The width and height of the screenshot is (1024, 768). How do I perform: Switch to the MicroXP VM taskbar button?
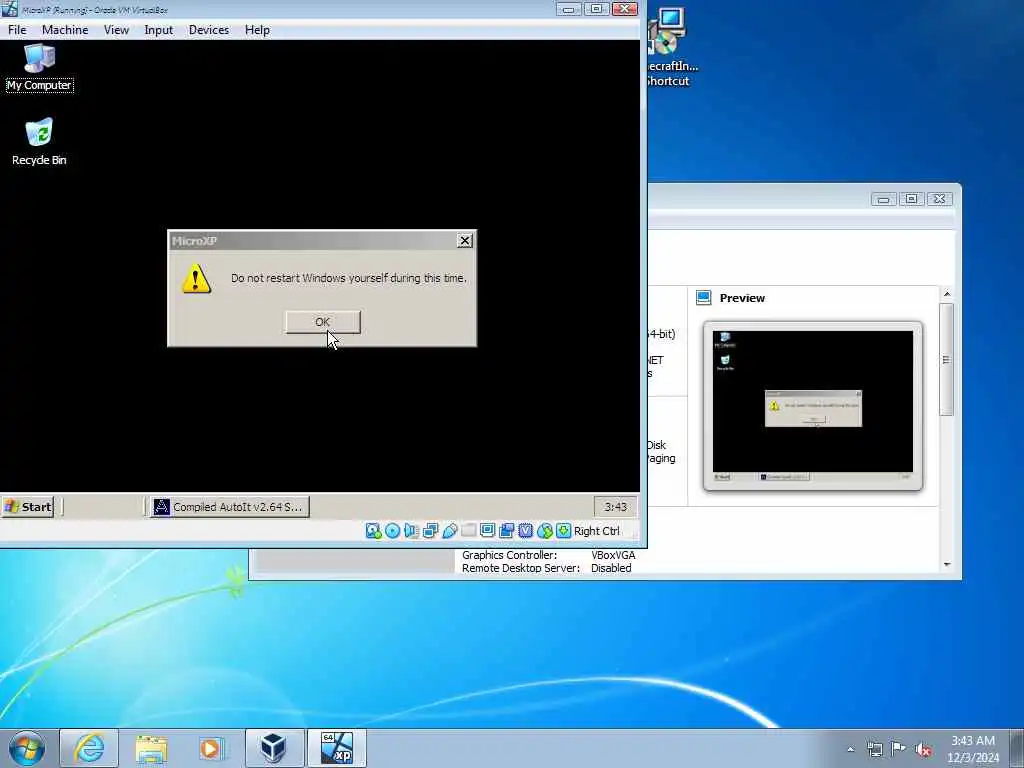tap(336, 748)
